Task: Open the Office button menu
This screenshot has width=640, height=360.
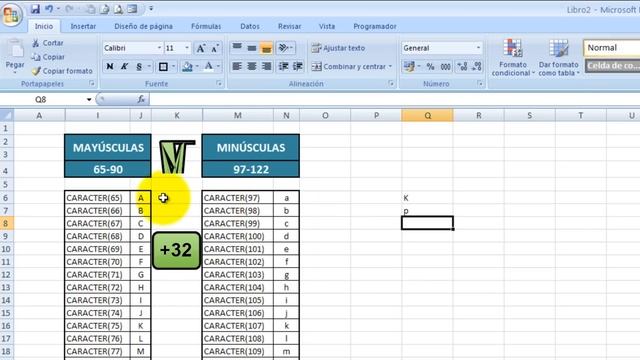Action: (11, 15)
